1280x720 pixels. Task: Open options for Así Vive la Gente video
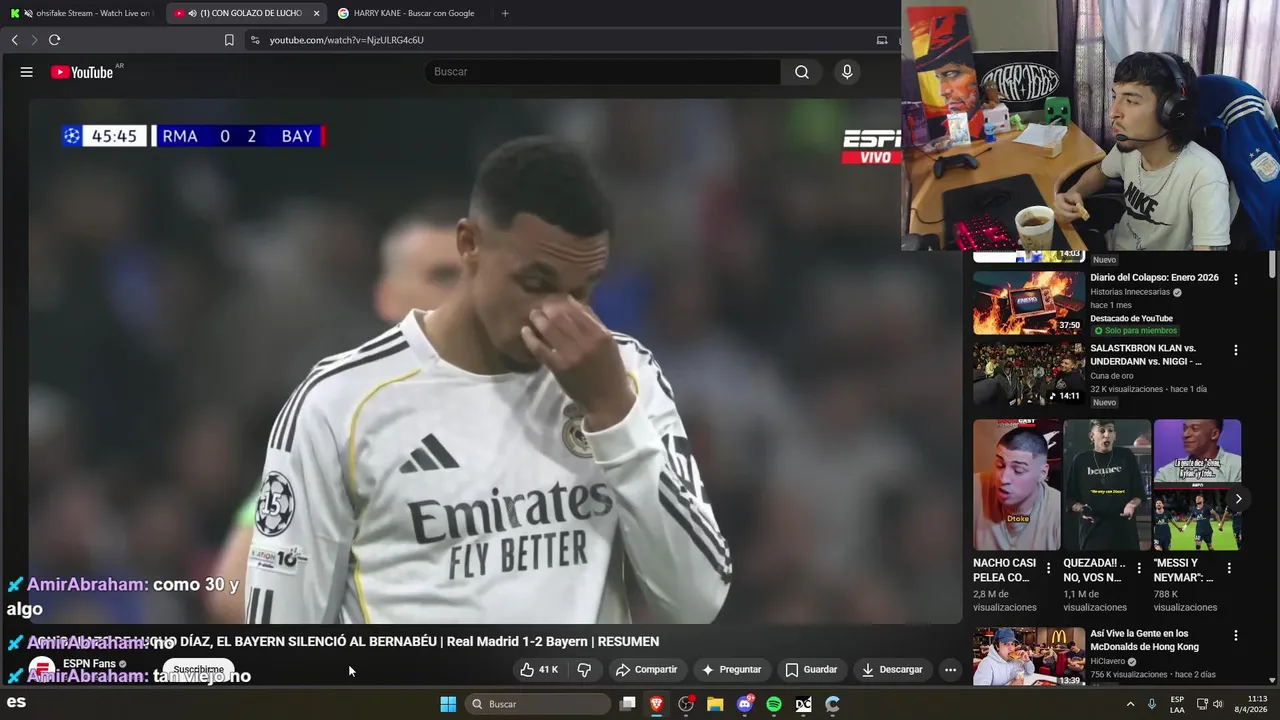[x=1236, y=636]
